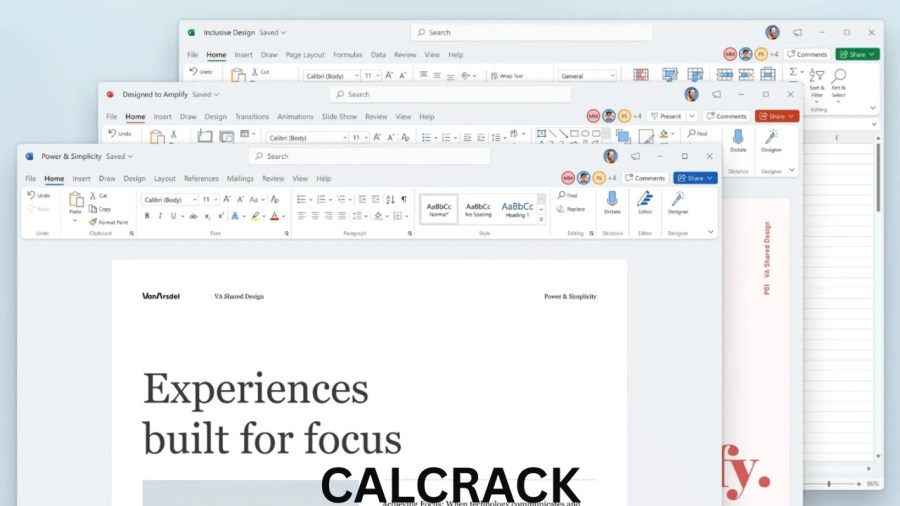The image size is (900, 506).
Task: Click the Cut scissors icon in Word ribbon
Action: (x=93, y=196)
